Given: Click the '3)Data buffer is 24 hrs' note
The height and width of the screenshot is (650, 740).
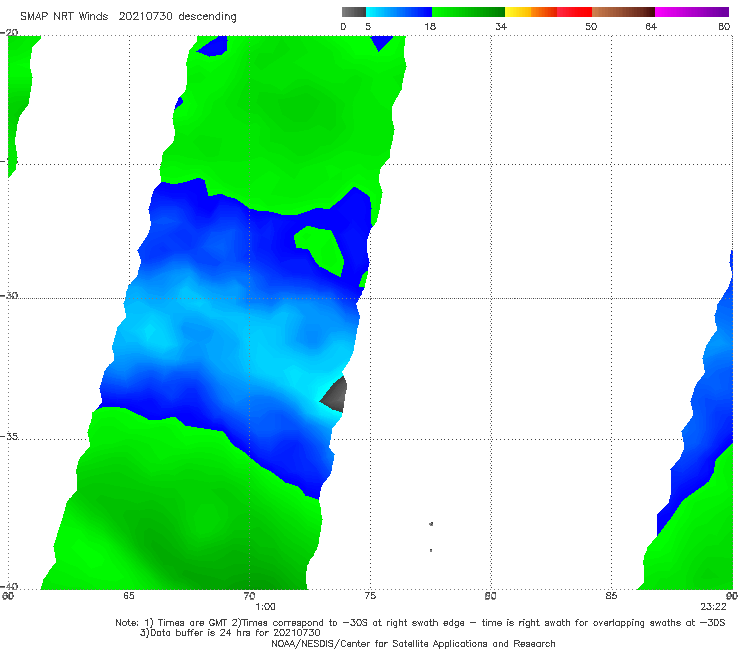Looking at the screenshot, I should pos(230,633).
